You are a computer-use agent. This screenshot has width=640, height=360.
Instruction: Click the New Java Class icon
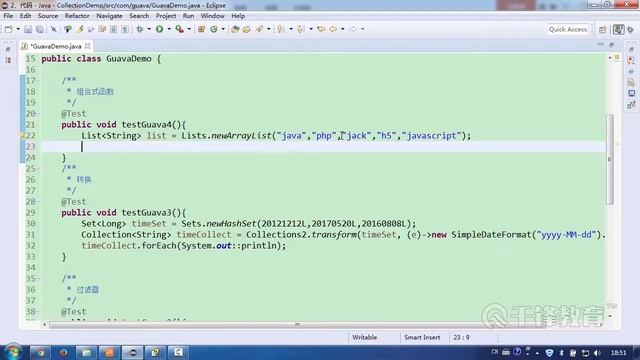click(x=213, y=29)
